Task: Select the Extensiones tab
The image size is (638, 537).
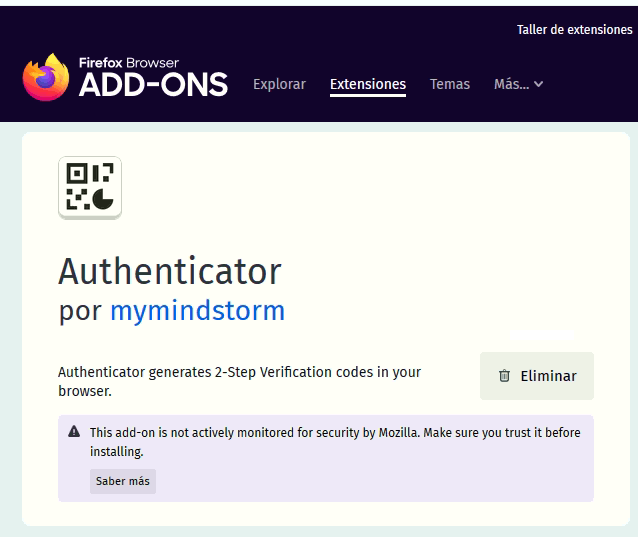Action: 368,85
